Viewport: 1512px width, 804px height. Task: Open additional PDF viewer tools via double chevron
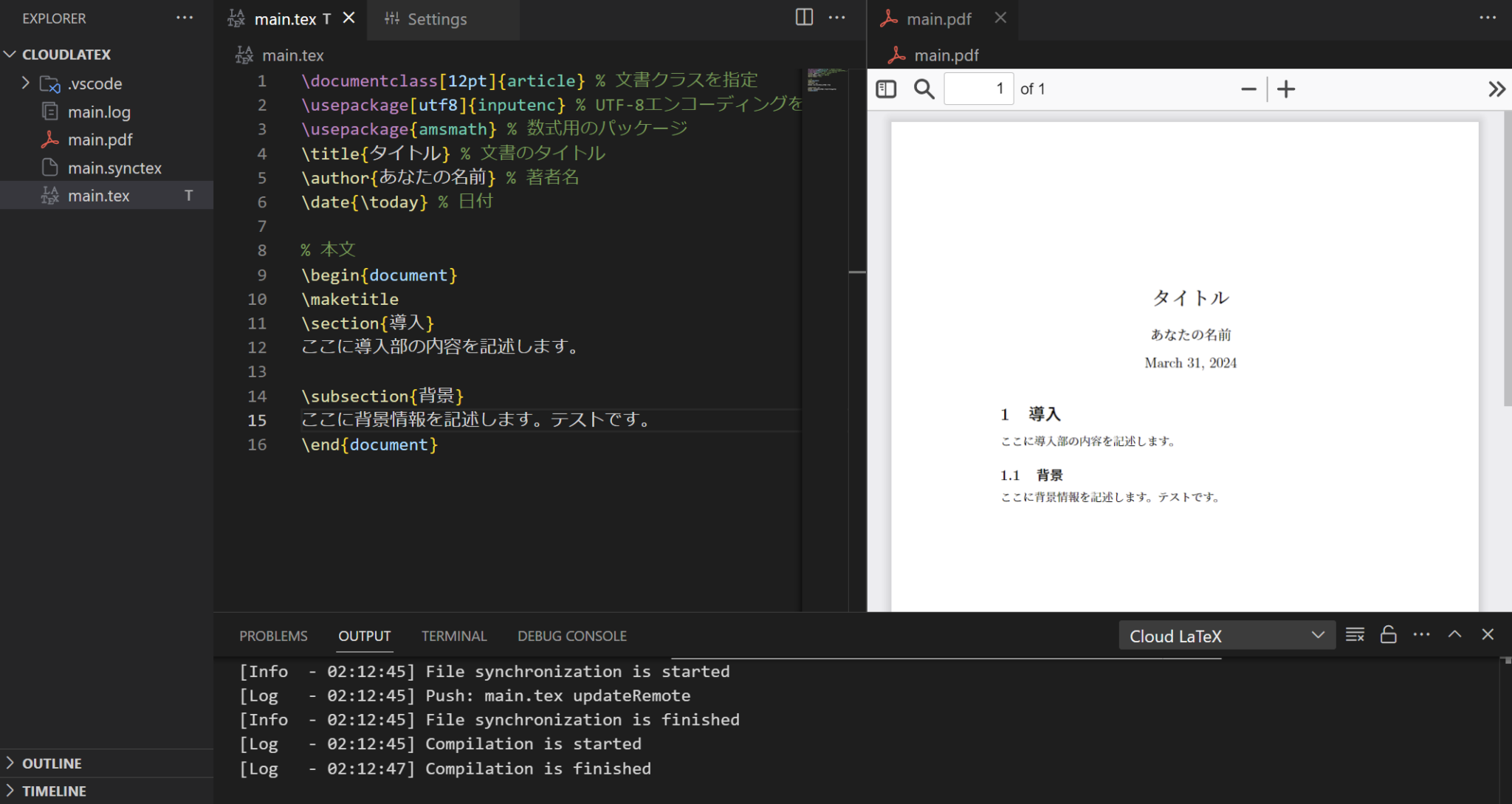pyautogui.click(x=1497, y=89)
